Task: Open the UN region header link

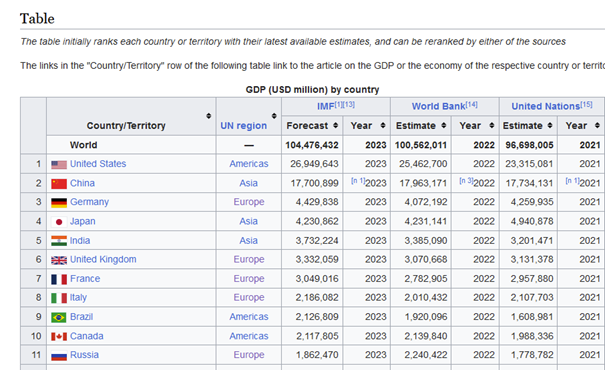Action: pyautogui.click(x=243, y=126)
